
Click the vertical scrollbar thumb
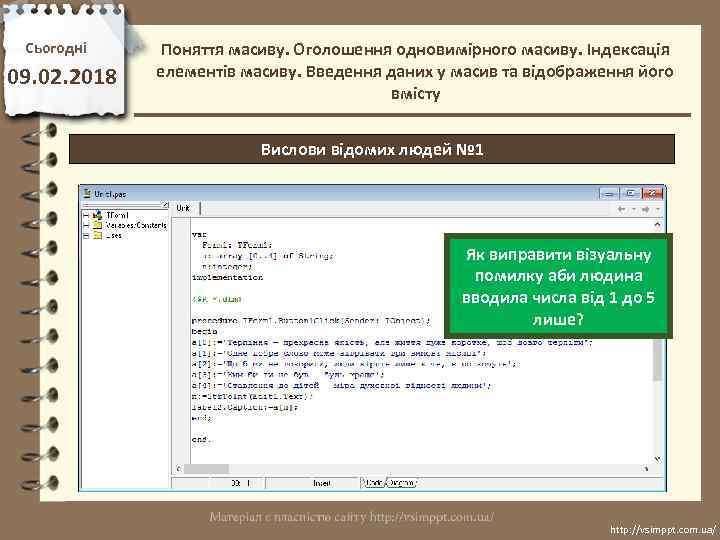point(658,360)
